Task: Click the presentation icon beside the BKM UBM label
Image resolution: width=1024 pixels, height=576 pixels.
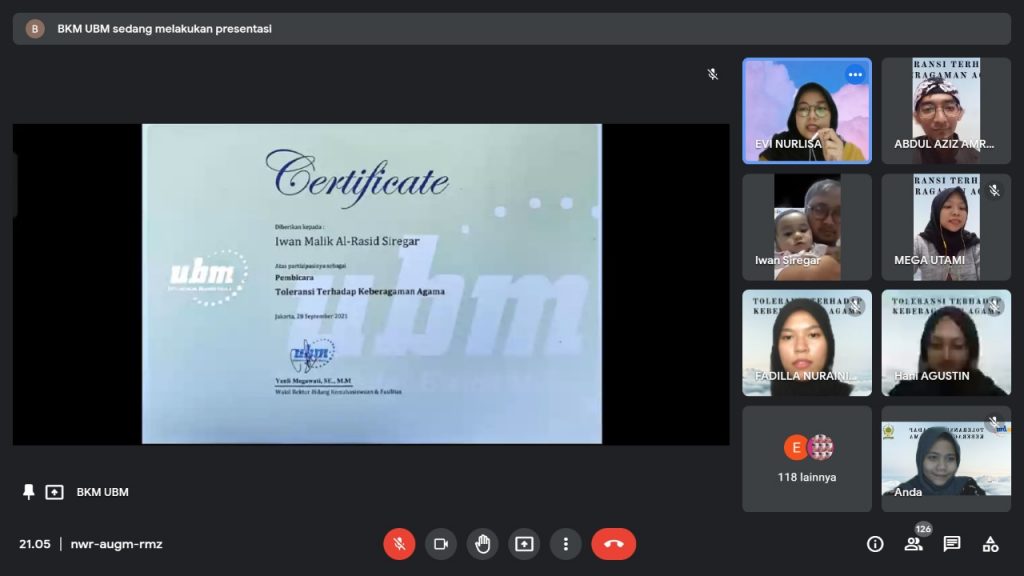Action: [x=54, y=492]
